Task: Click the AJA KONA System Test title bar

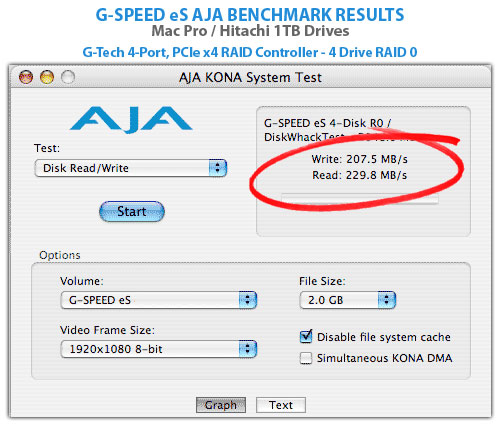Action: coord(250,77)
